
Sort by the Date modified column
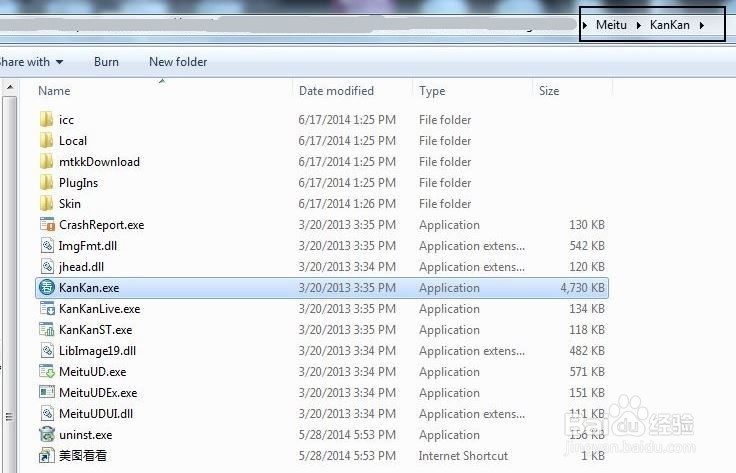point(336,91)
